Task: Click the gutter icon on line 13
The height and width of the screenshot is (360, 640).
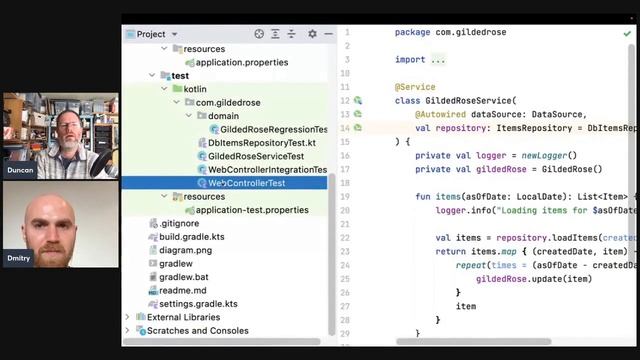Action: pyautogui.click(x=358, y=114)
